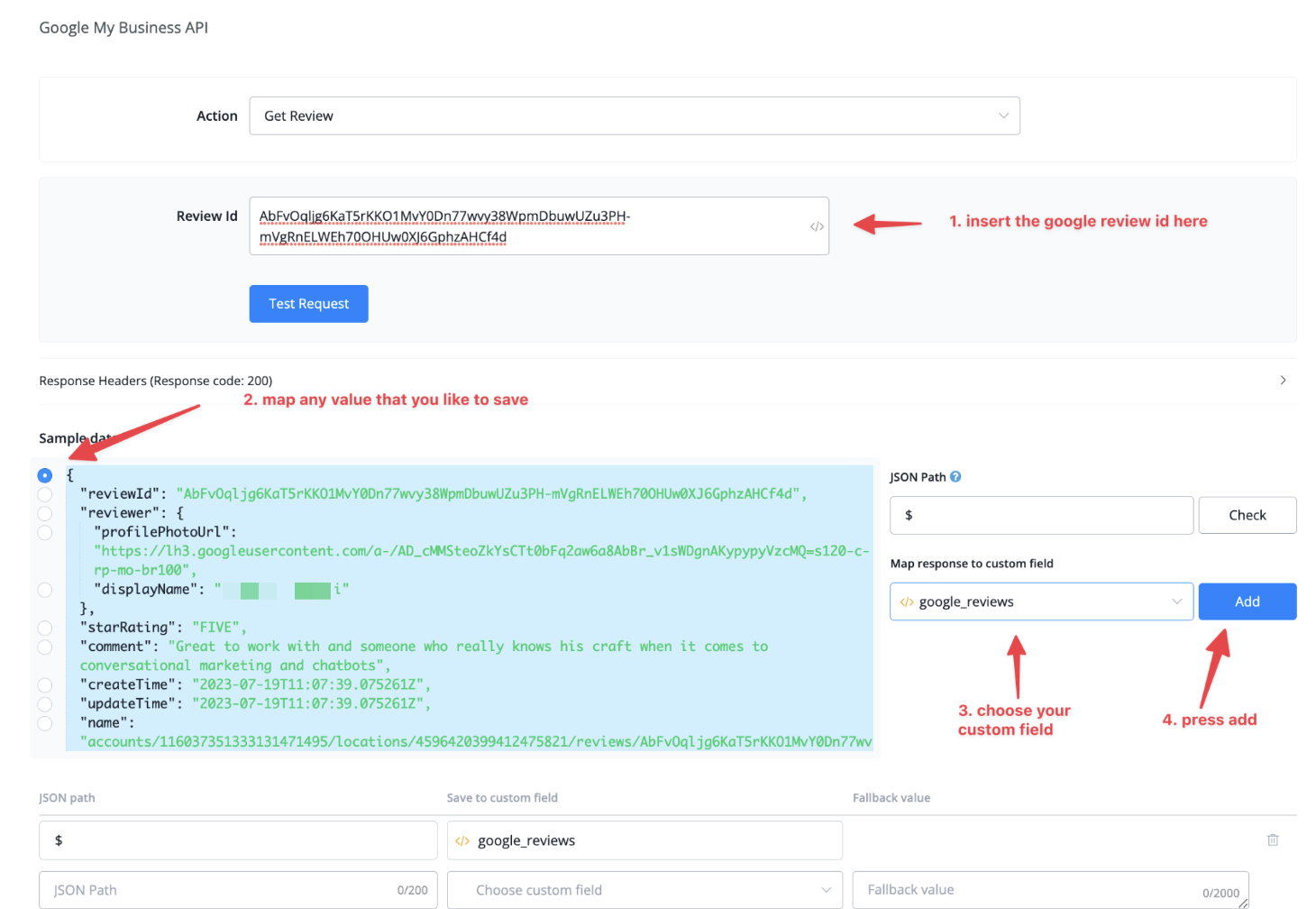
Task: Select the displayName radio button
Action: tap(45, 590)
